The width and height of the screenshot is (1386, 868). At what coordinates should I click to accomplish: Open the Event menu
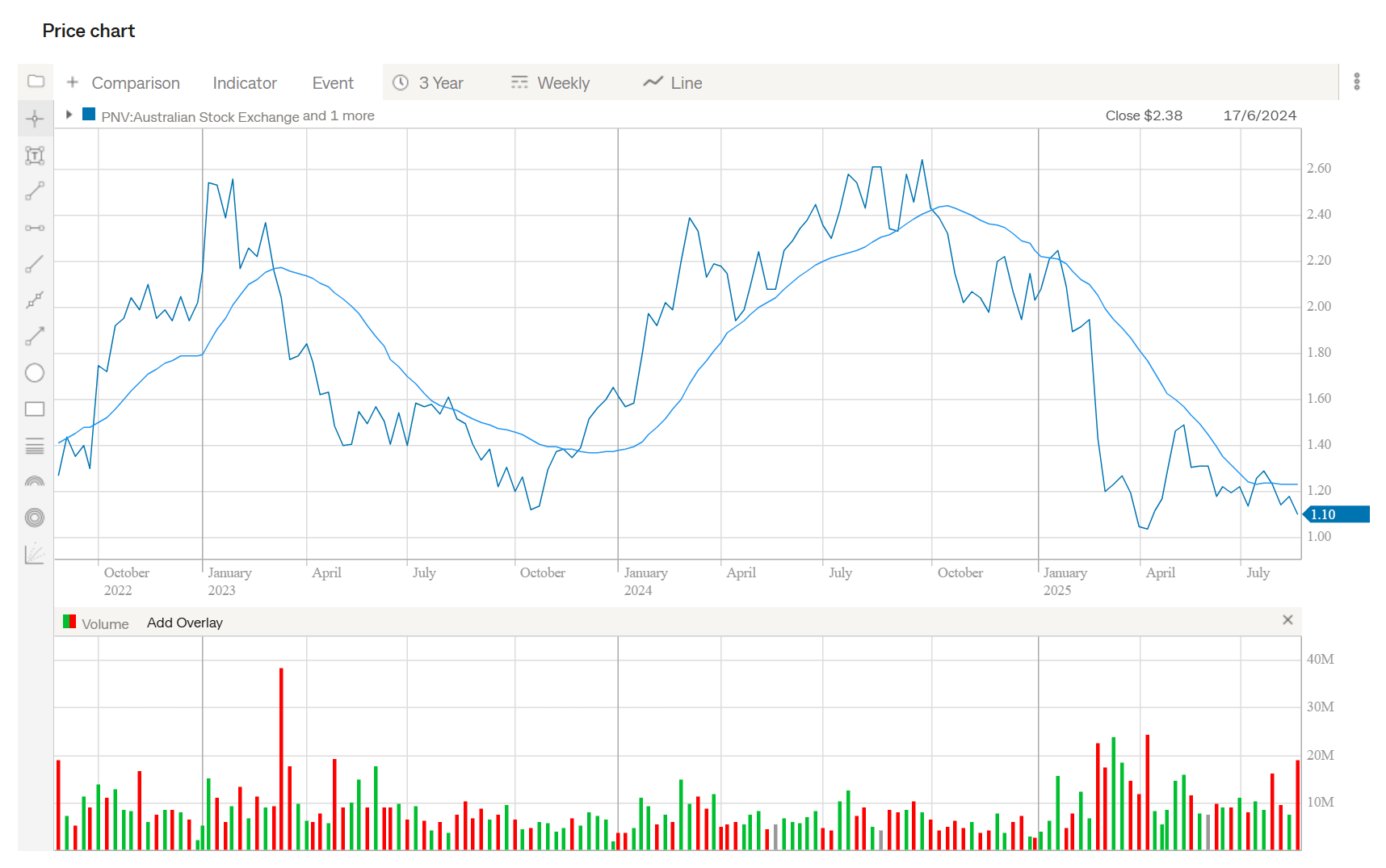333,83
